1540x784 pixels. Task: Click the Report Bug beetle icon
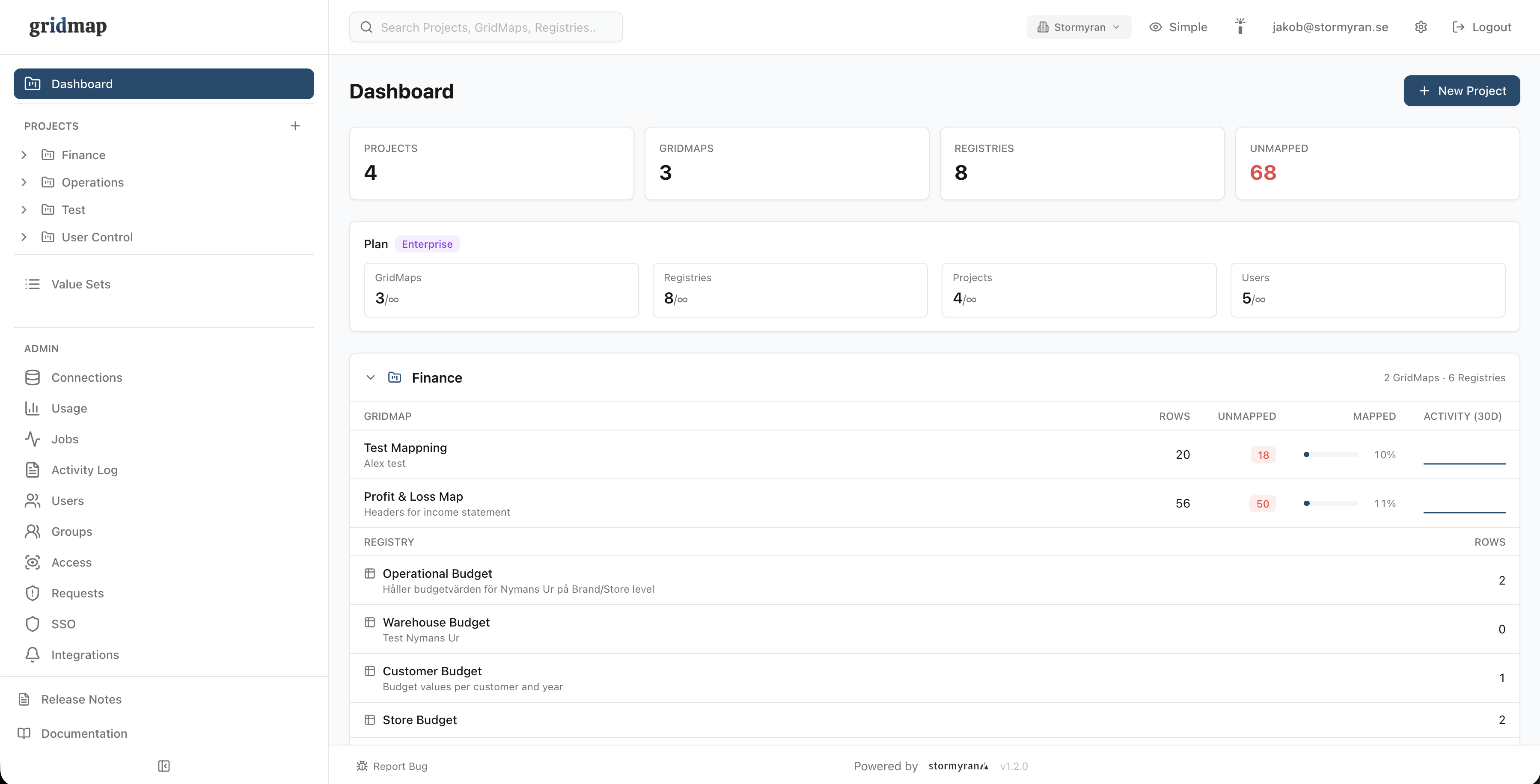[x=362, y=766]
